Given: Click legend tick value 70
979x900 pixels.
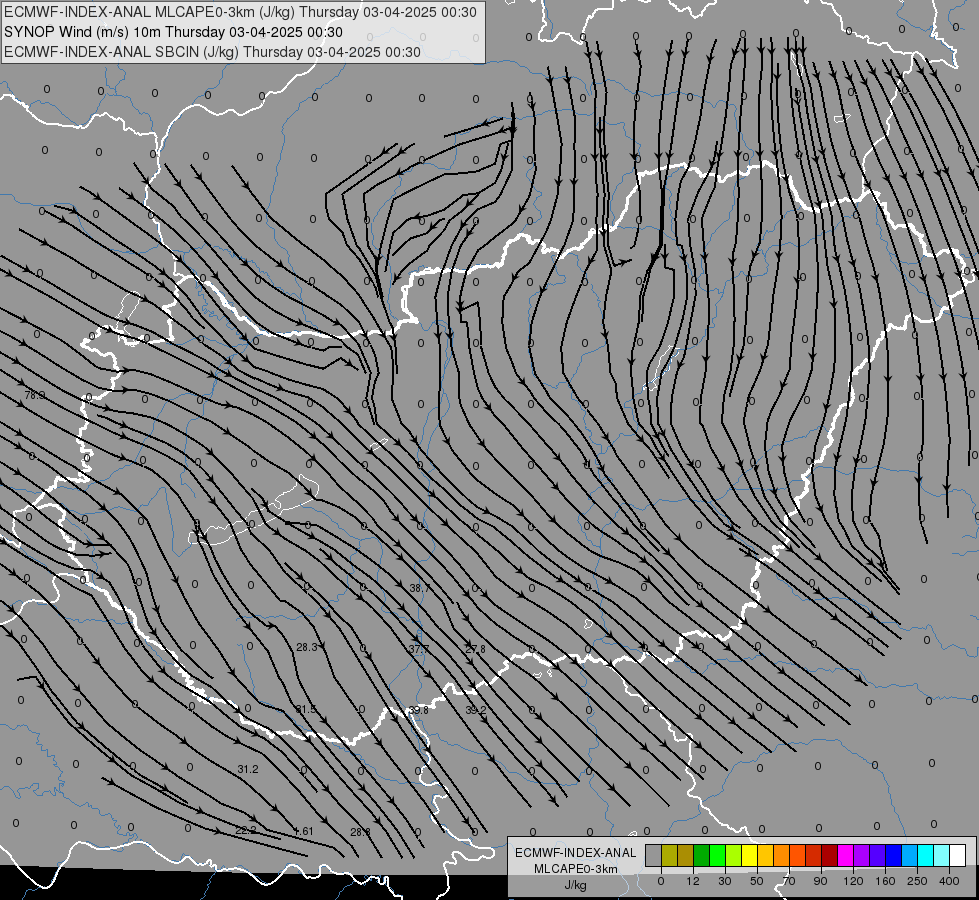Looking at the screenshot, I should coord(789,881).
